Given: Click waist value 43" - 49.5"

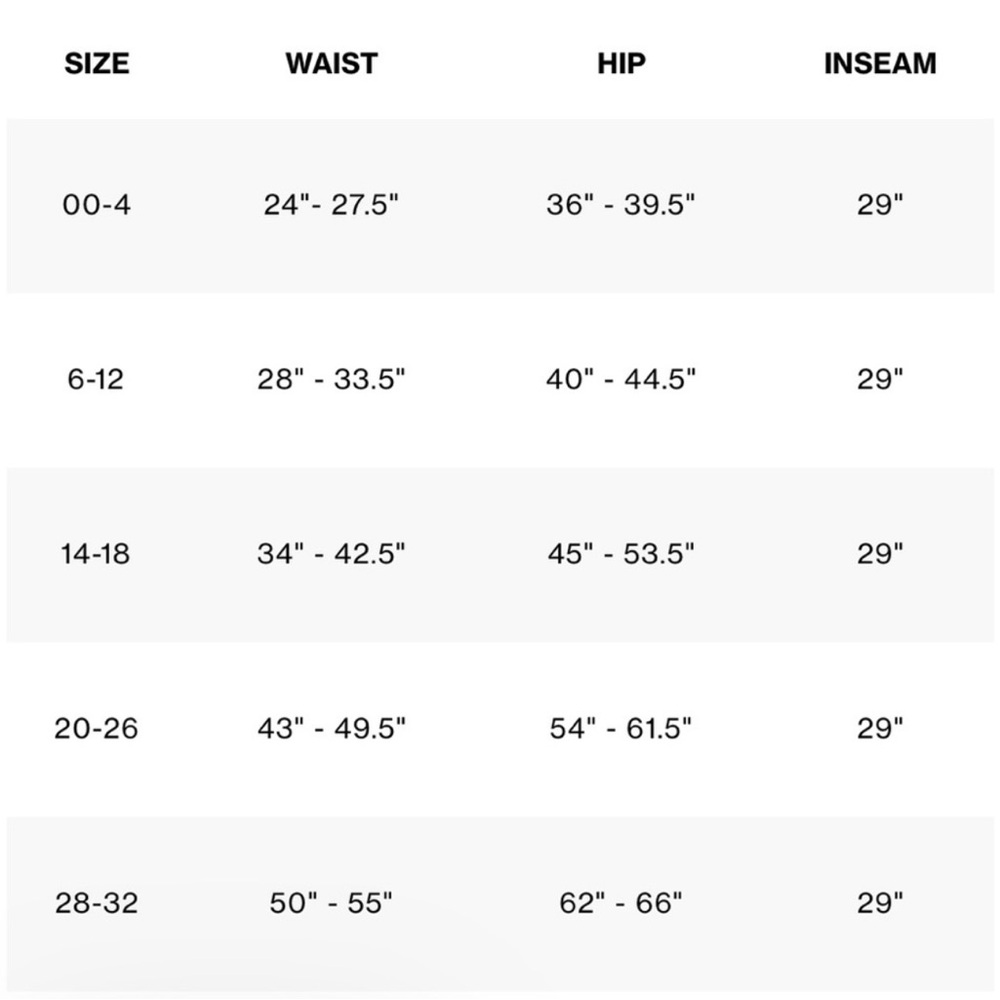Looking at the screenshot, I should (331, 729).
